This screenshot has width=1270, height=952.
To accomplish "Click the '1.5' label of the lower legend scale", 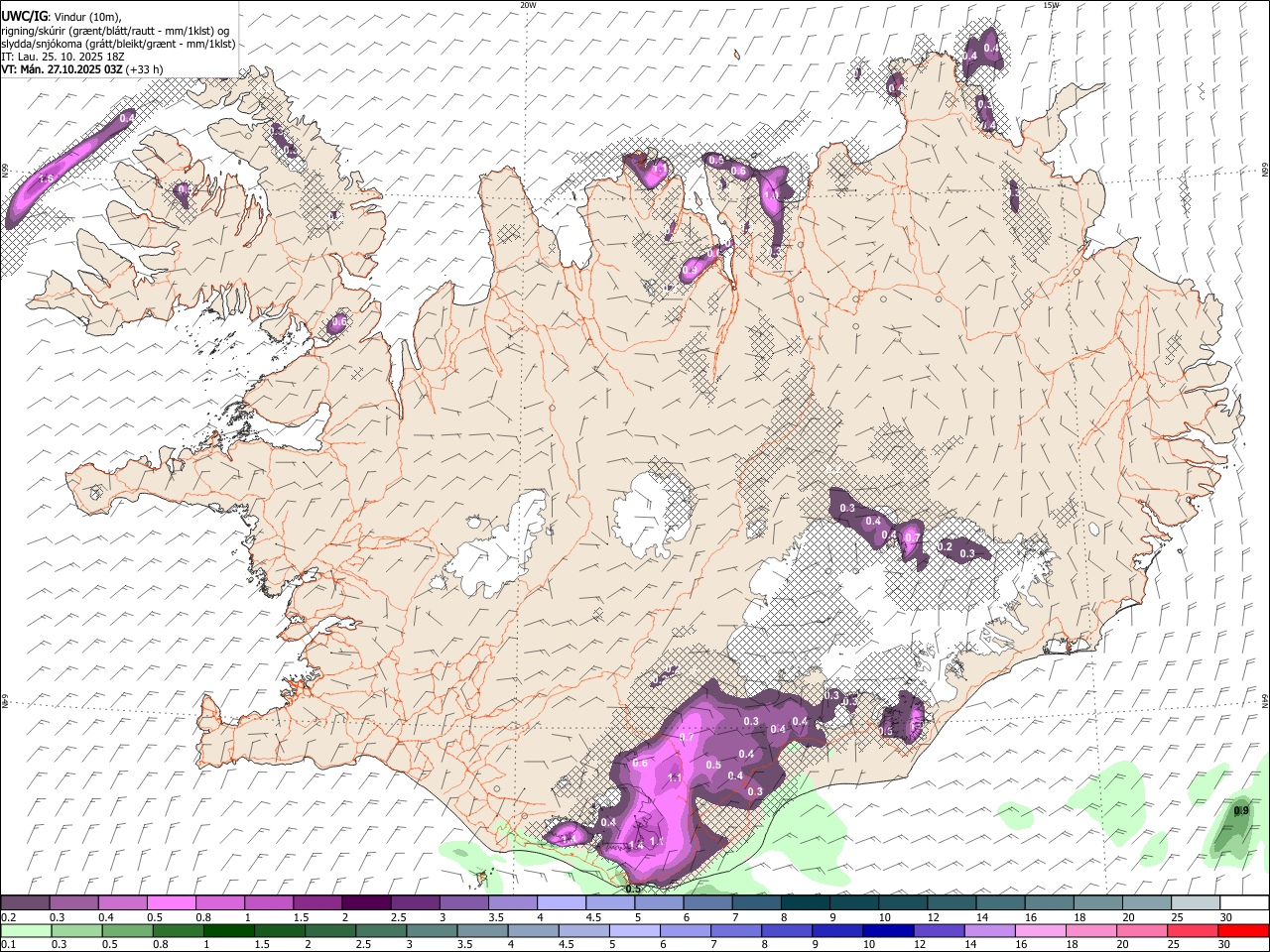I will click(x=263, y=944).
